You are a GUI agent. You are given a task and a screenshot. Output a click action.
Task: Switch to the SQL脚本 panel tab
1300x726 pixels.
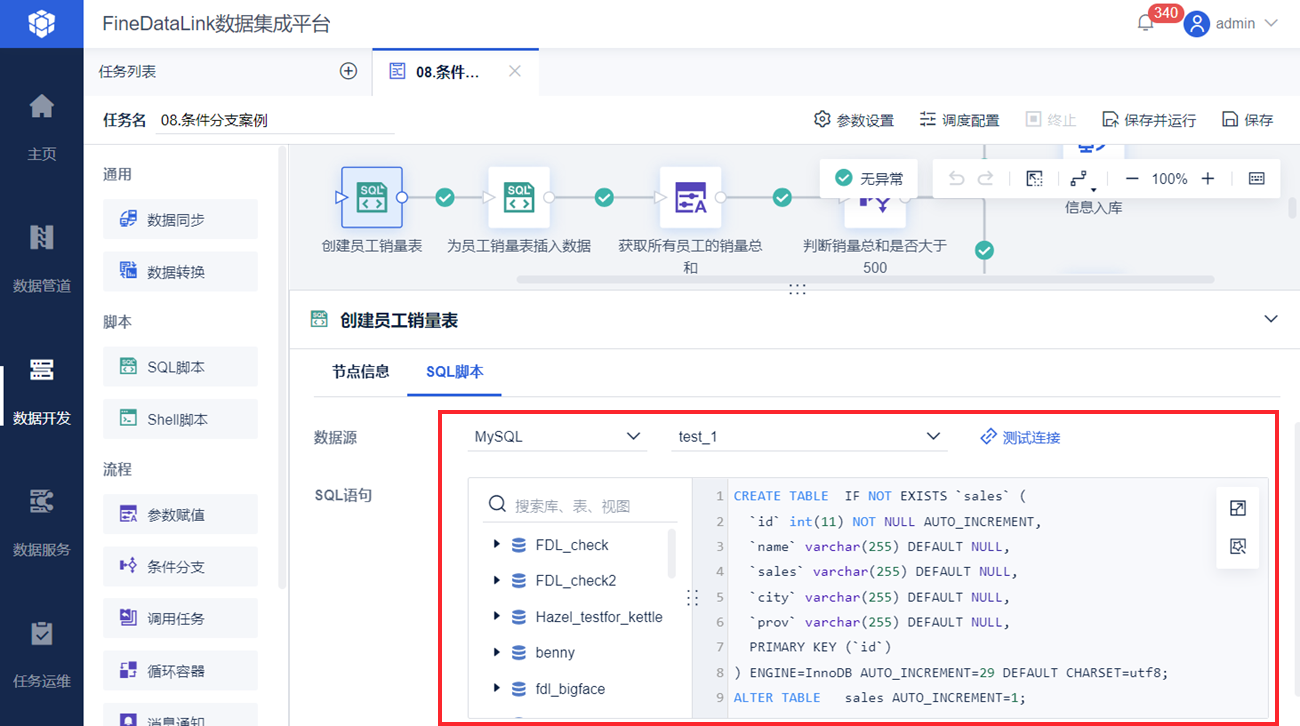click(454, 371)
